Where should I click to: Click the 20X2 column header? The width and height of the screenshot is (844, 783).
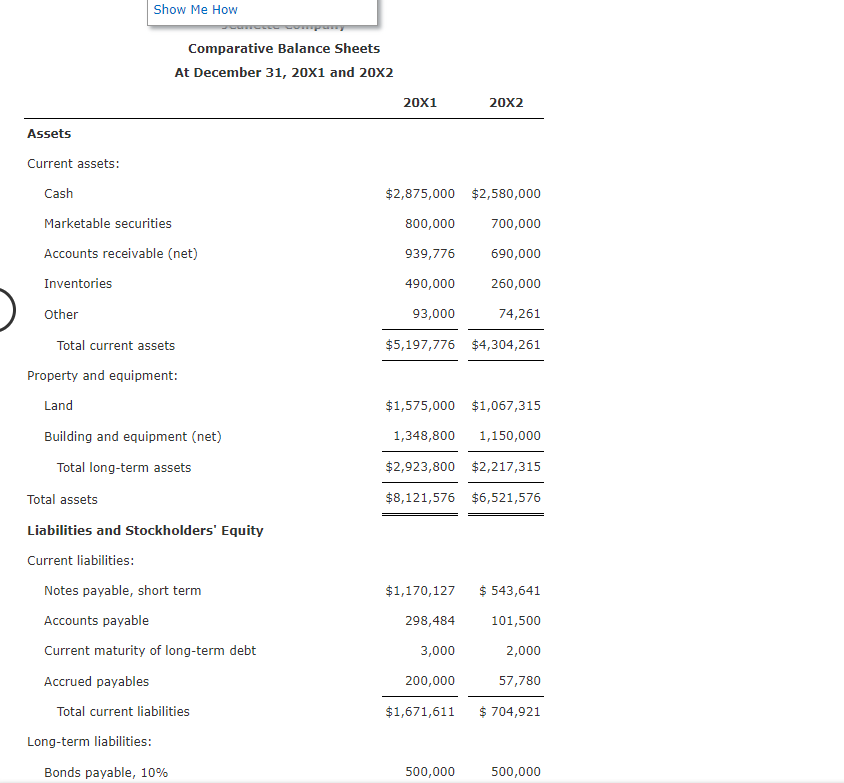[506, 103]
